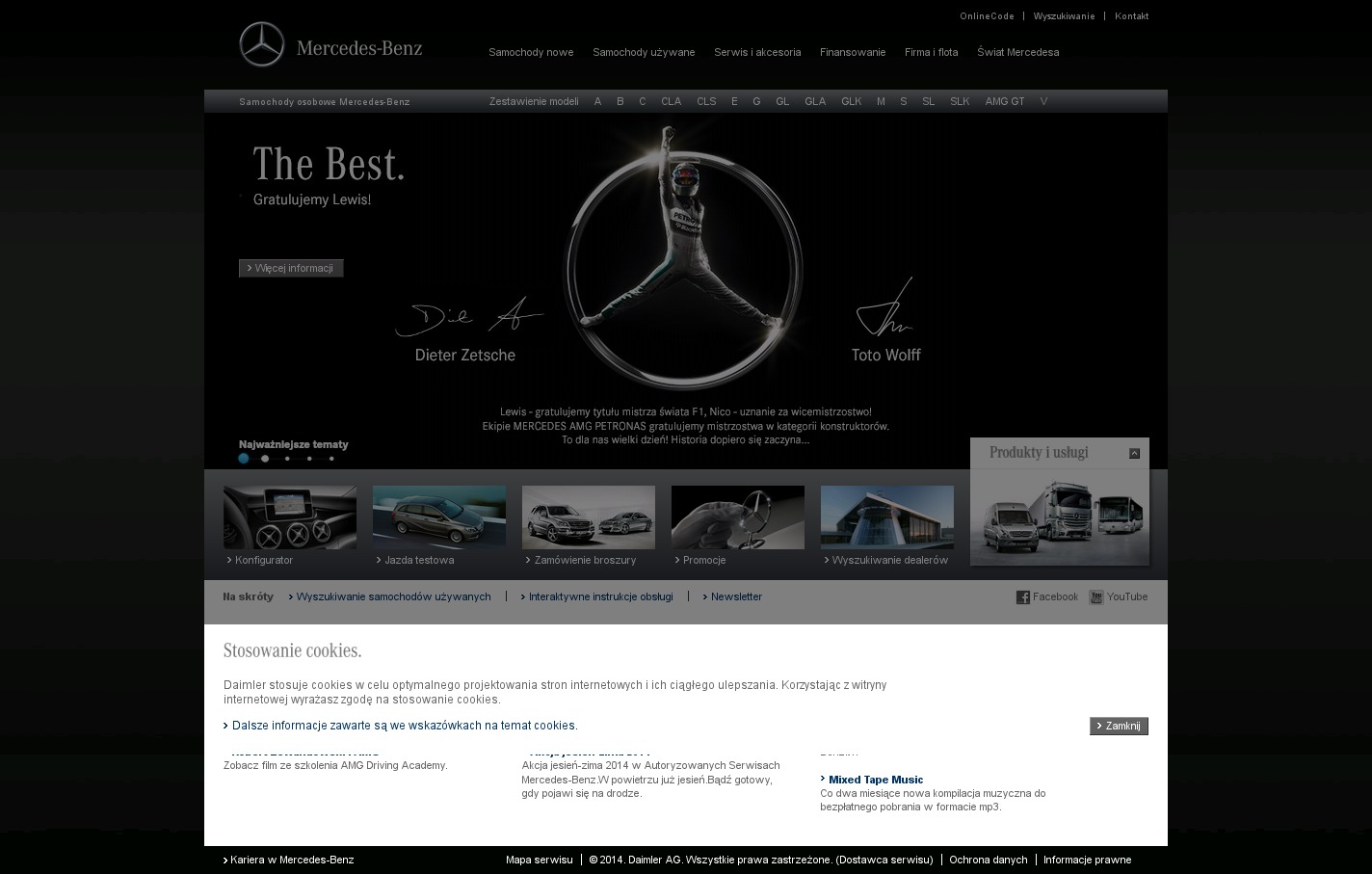Switch to the second carousel slide dot
Viewport: 1372px width, 874px height.
pyautogui.click(x=265, y=459)
